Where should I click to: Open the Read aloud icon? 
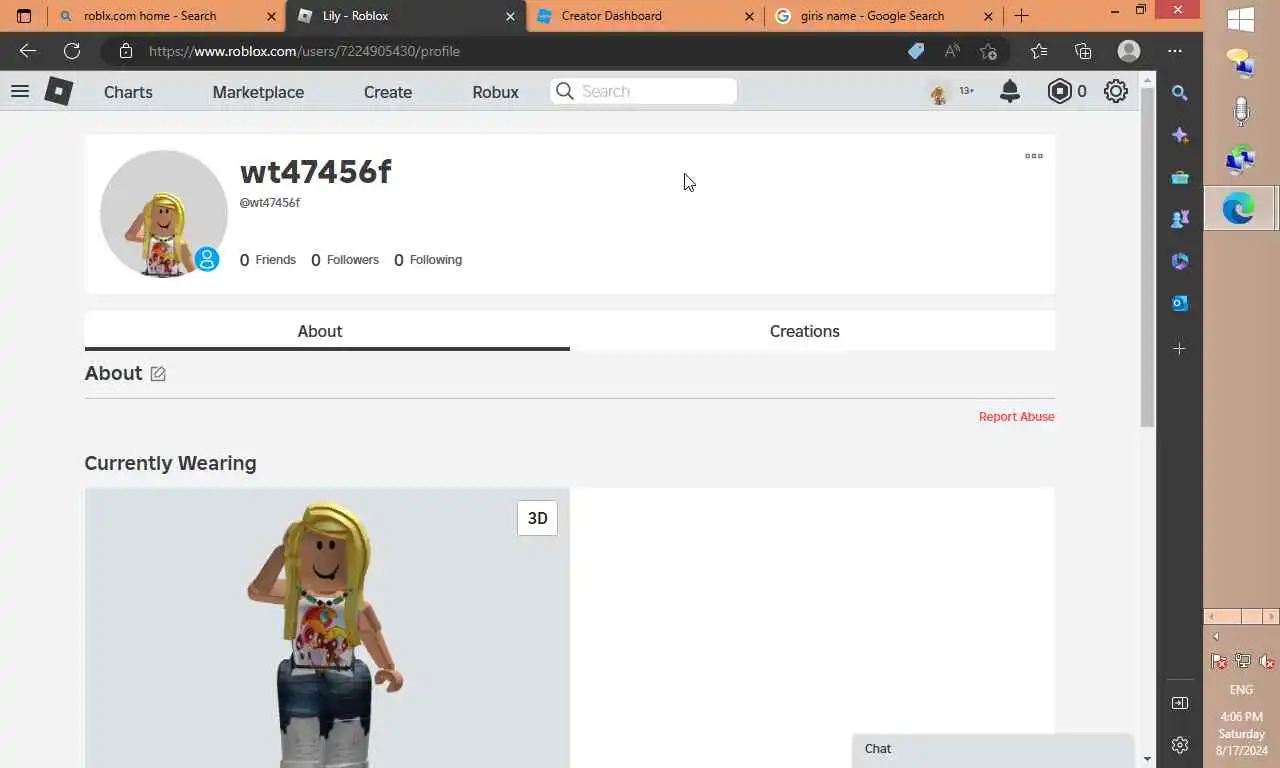[952, 51]
